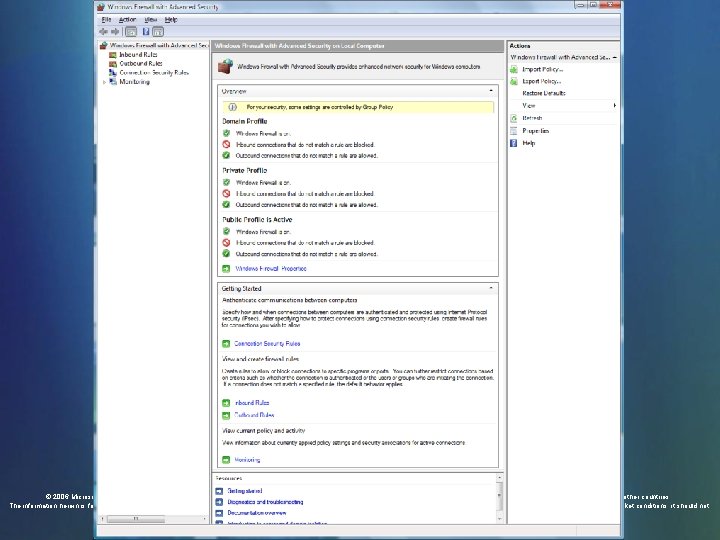Screen dimensions: 720x540
Task: Select the Outbound Rules tree icon
Action: [113, 64]
